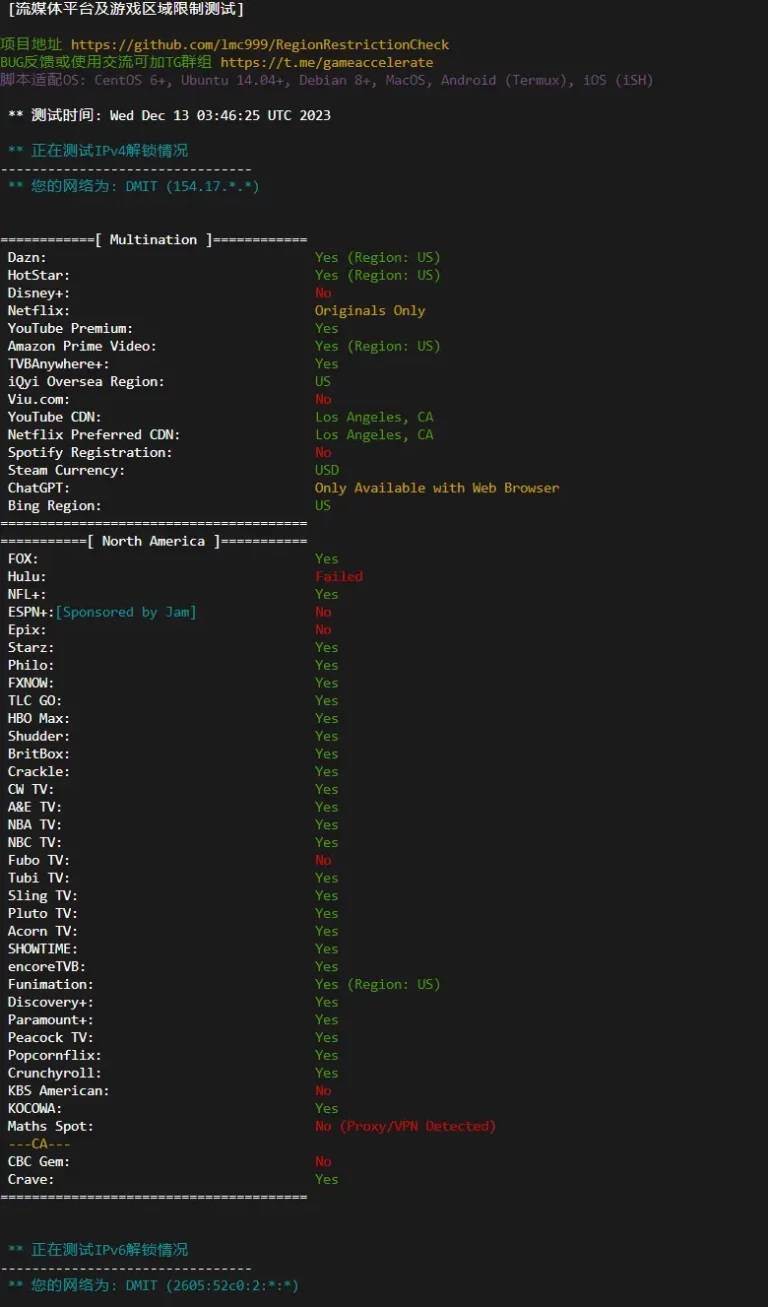Screen dimensions: 768x1307
Task: Click the Popcornflix label
Action: coord(55,1056)
